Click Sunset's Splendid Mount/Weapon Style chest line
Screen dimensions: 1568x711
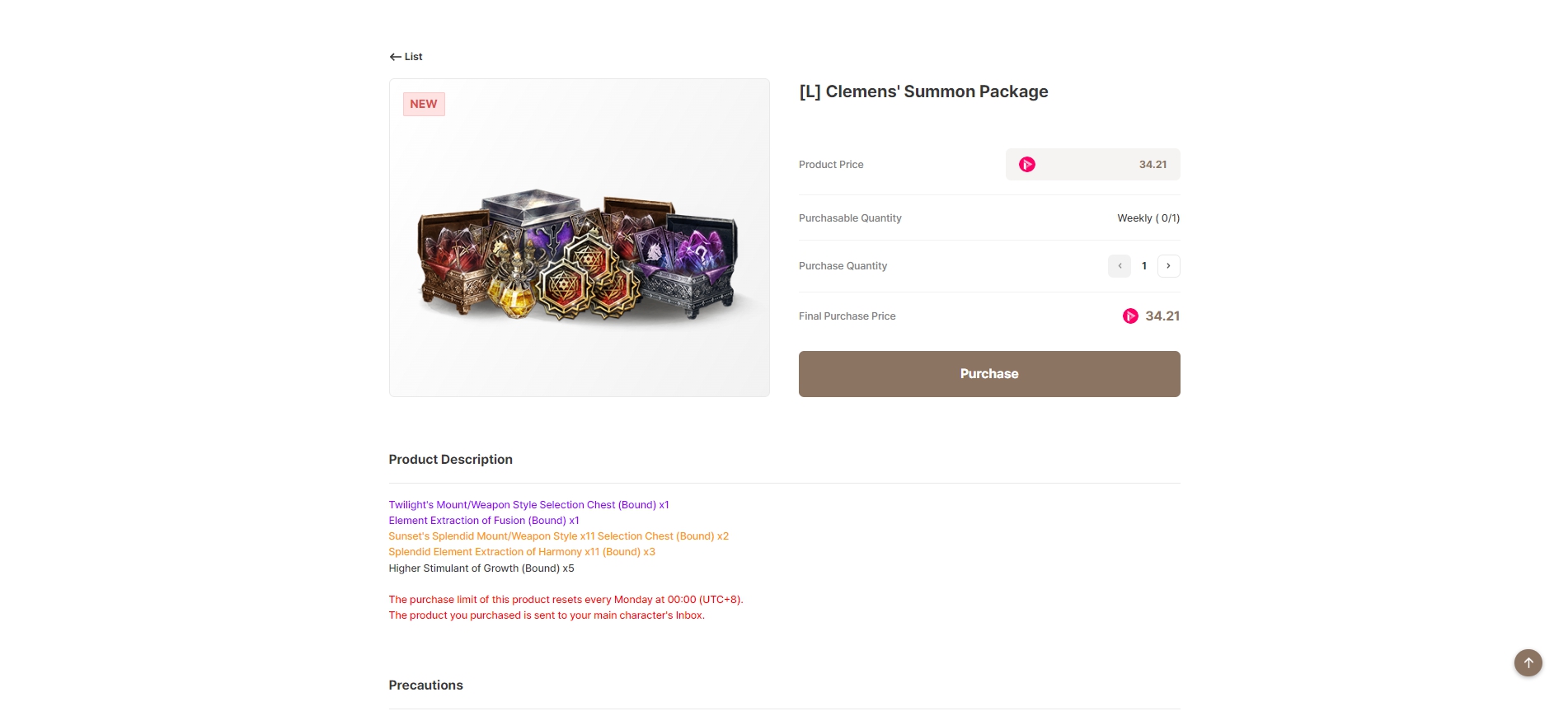tap(558, 536)
